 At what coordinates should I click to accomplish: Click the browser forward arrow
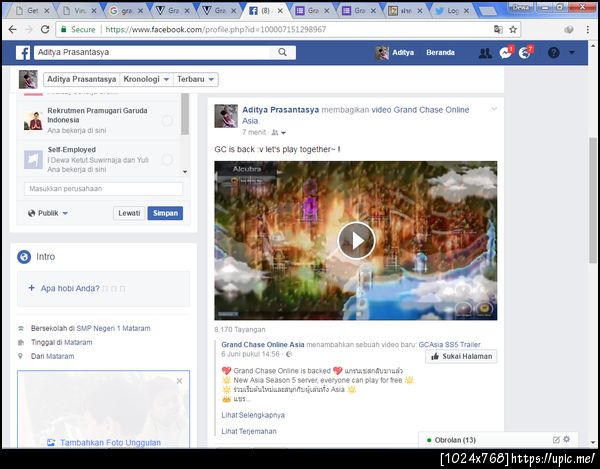[x=29, y=29]
